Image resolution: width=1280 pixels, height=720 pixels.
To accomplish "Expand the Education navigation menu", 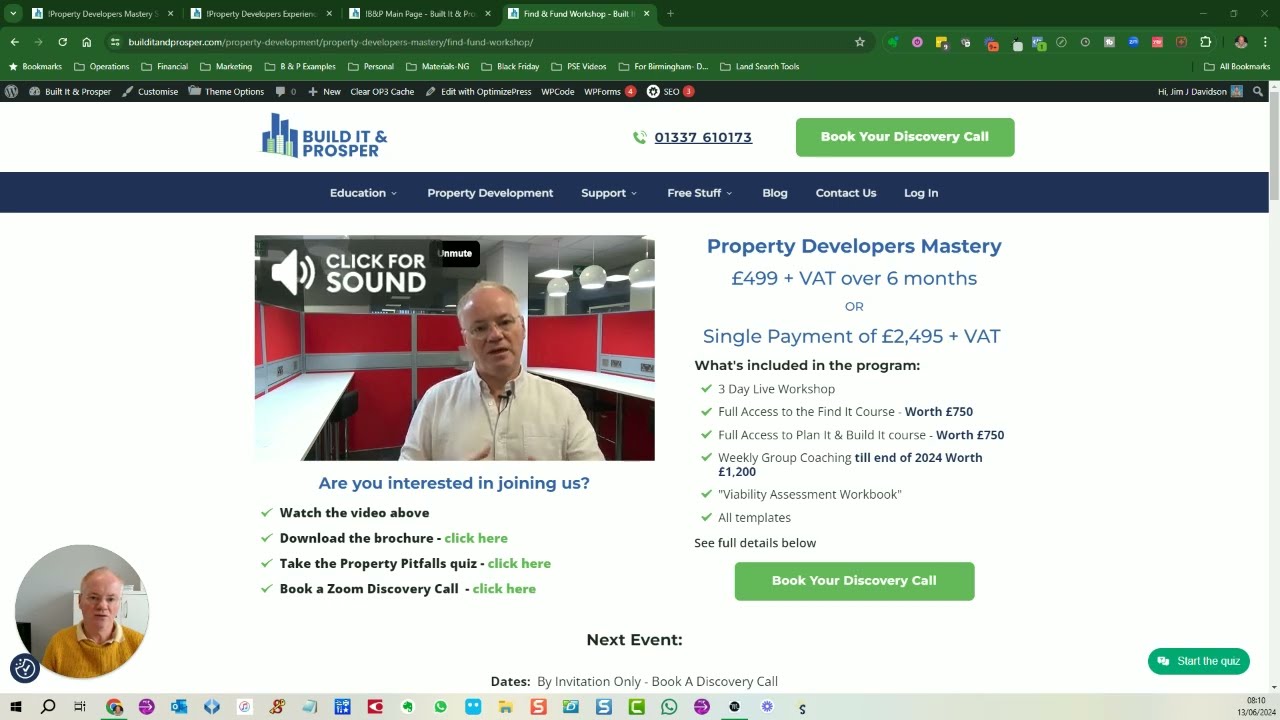I will [x=363, y=193].
